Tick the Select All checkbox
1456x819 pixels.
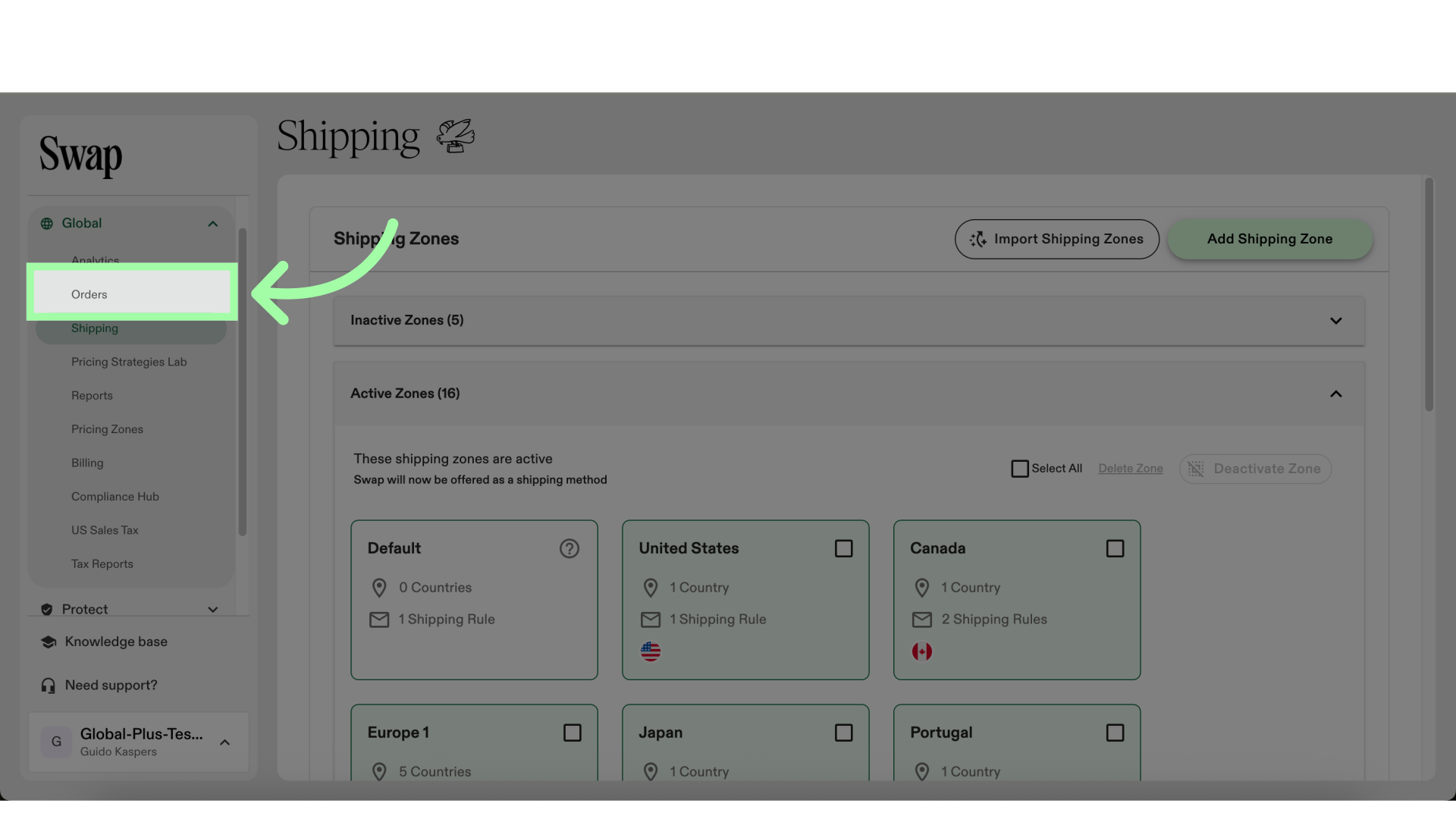point(1020,469)
